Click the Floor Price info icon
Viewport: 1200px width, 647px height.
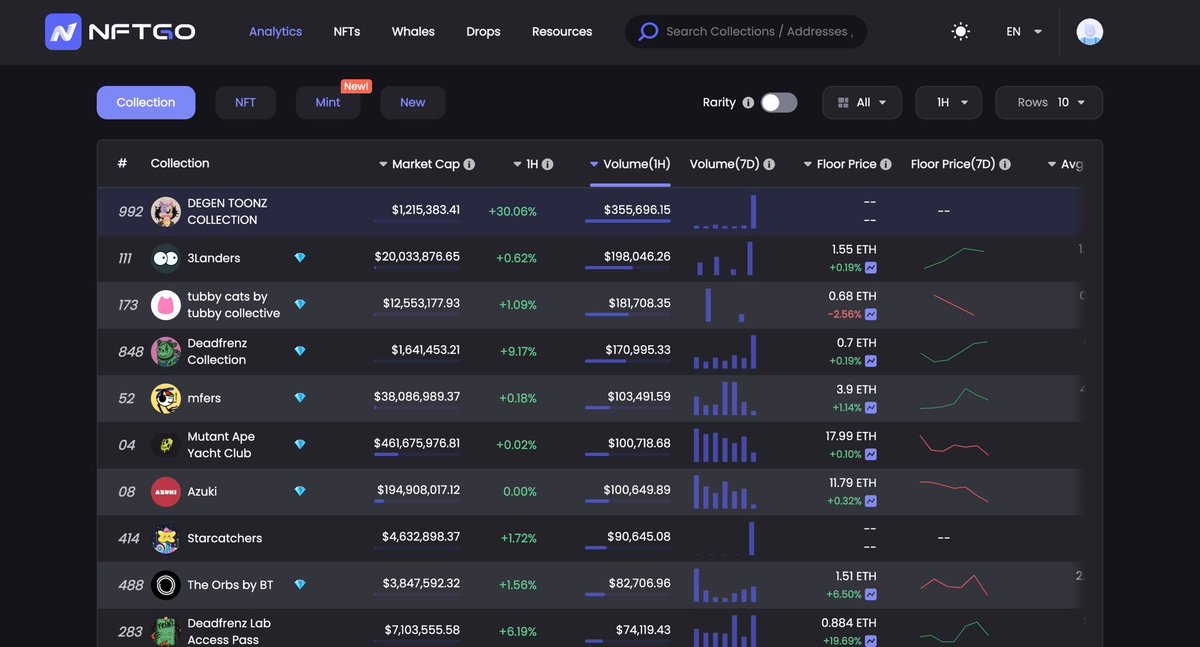886,164
